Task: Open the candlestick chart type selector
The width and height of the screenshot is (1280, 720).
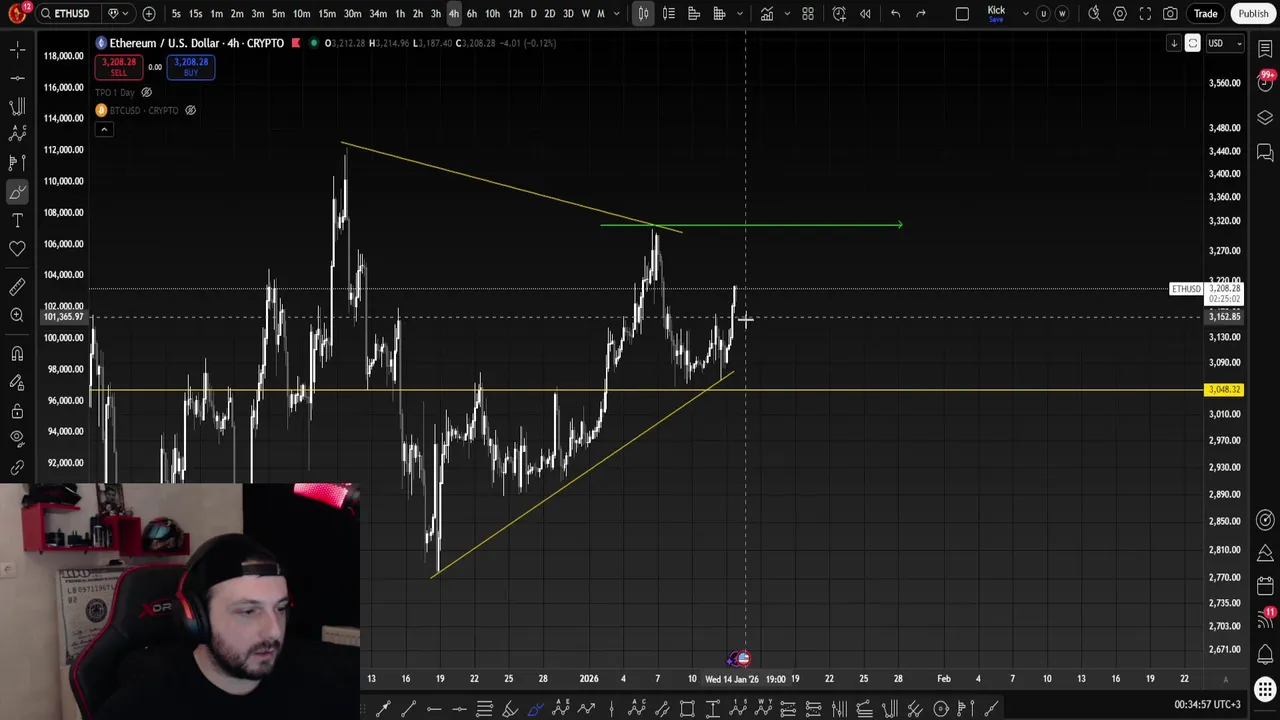Action: pyautogui.click(x=643, y=13)
